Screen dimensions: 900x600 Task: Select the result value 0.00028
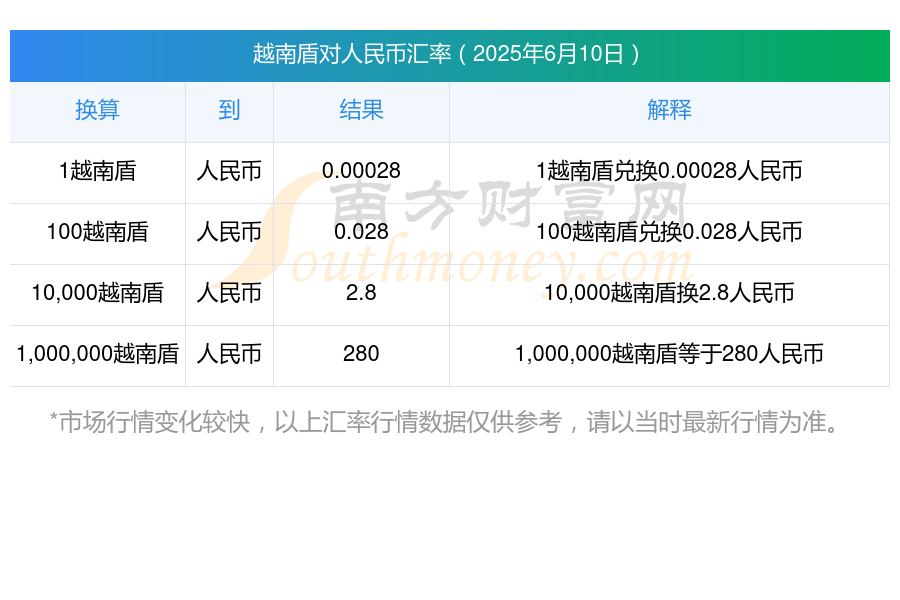361,171
